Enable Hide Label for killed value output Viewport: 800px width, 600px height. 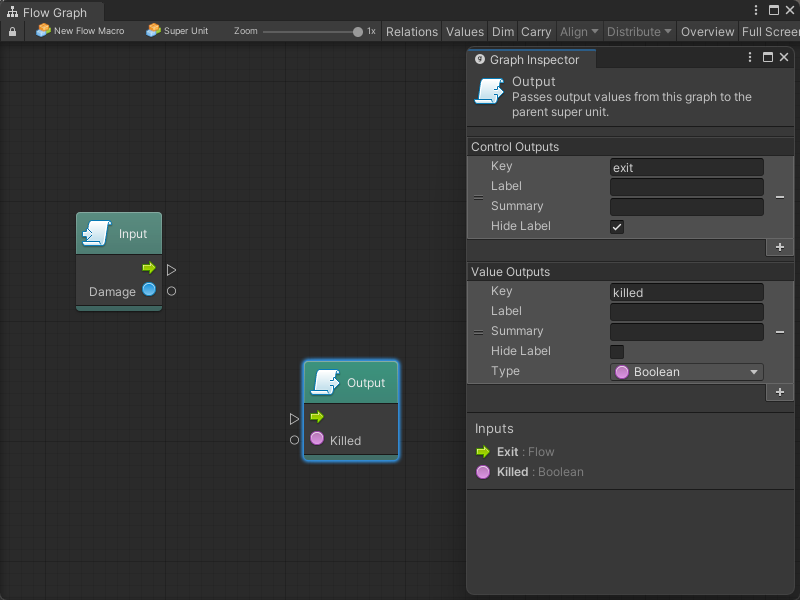pyautogui.click(x=617, y=351)
